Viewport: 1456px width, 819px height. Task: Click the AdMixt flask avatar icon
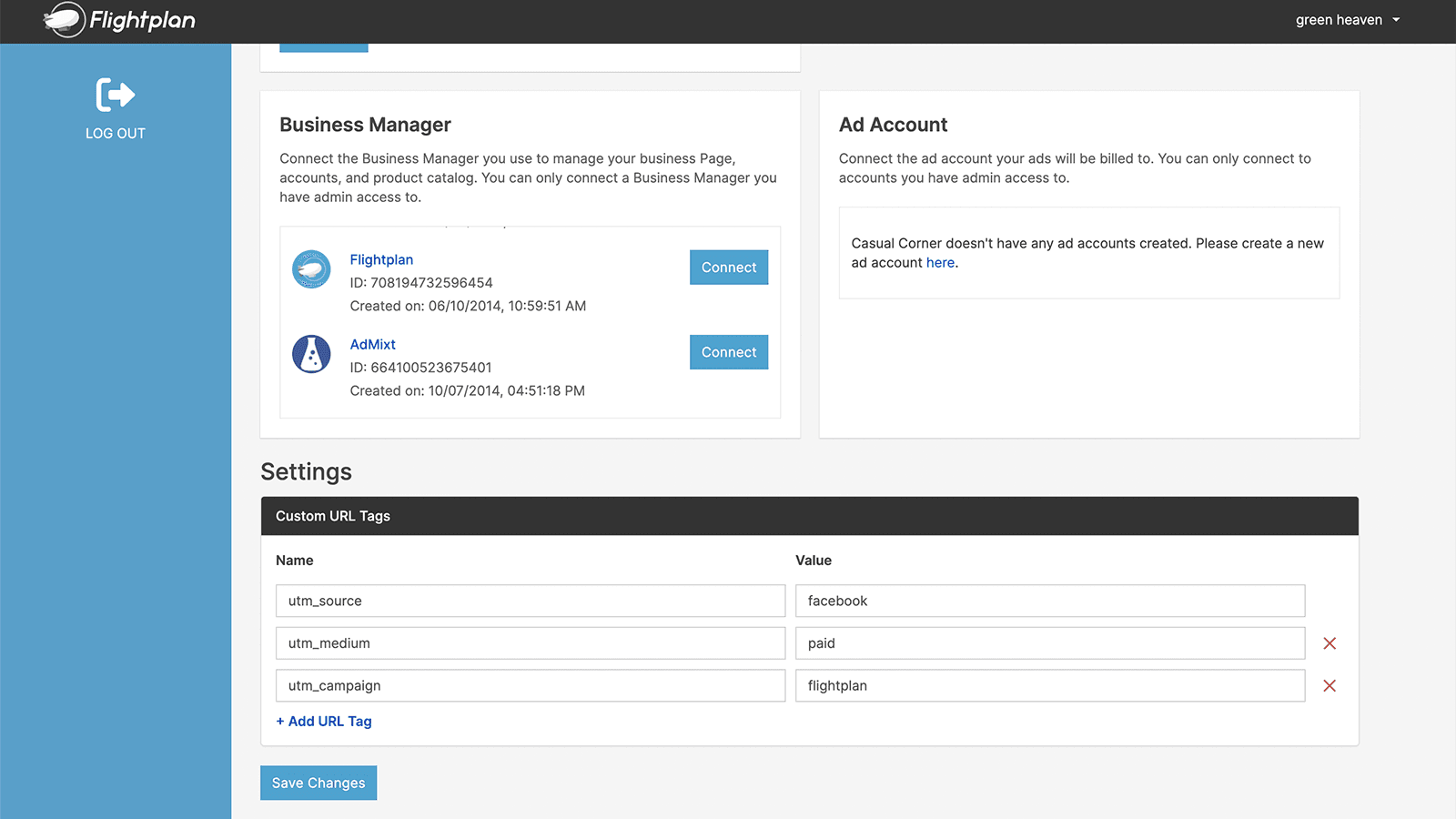point(311,354)
